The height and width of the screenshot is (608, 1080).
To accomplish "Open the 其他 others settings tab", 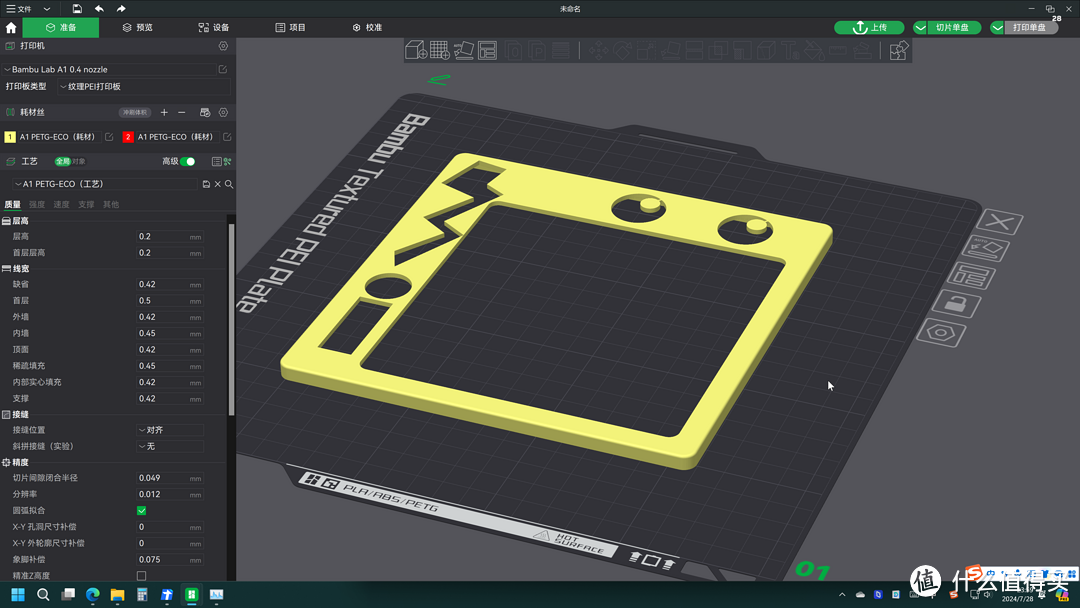I will [x=111, y=205].
